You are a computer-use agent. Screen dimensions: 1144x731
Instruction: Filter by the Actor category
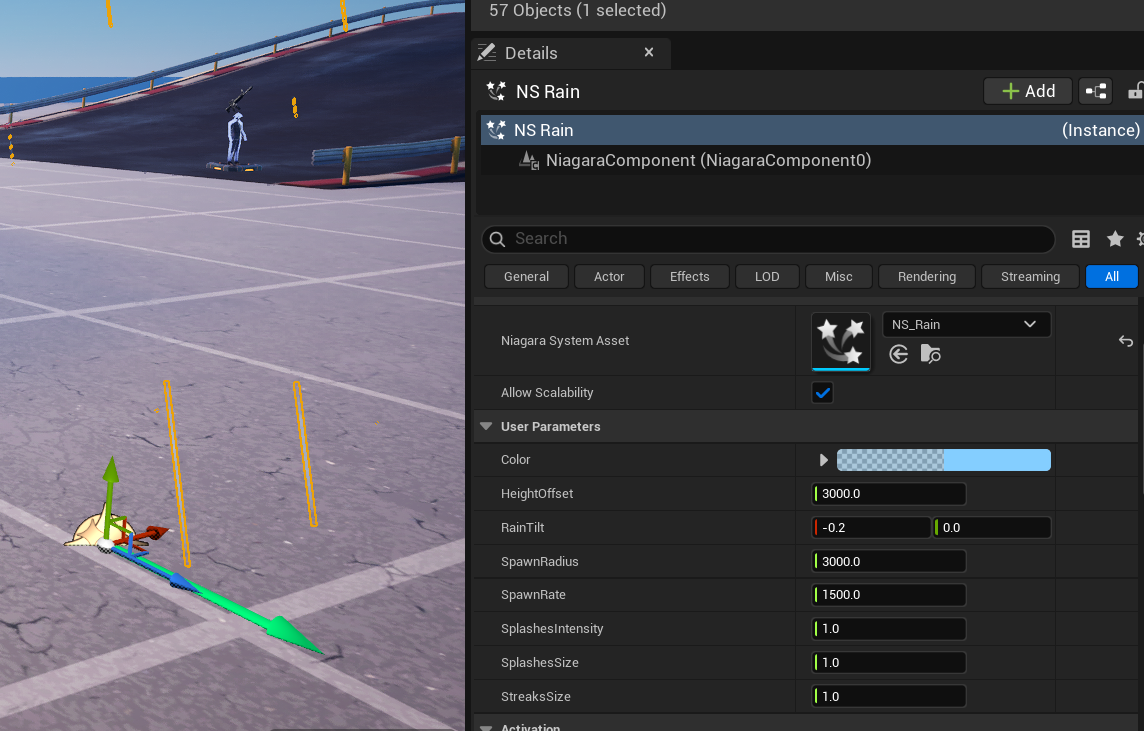click(x=609, y=276)
